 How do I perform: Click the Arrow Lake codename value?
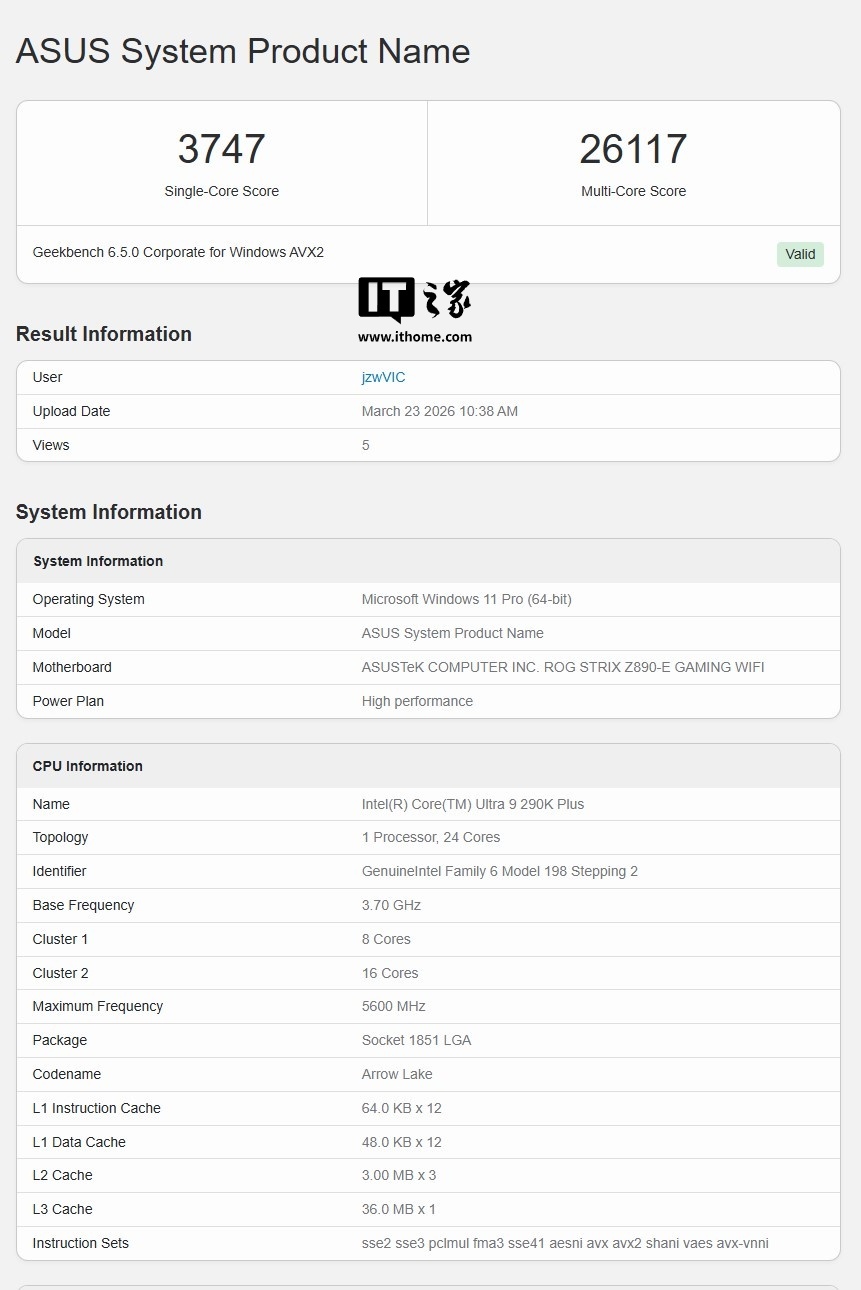(x=397, y=1074)
